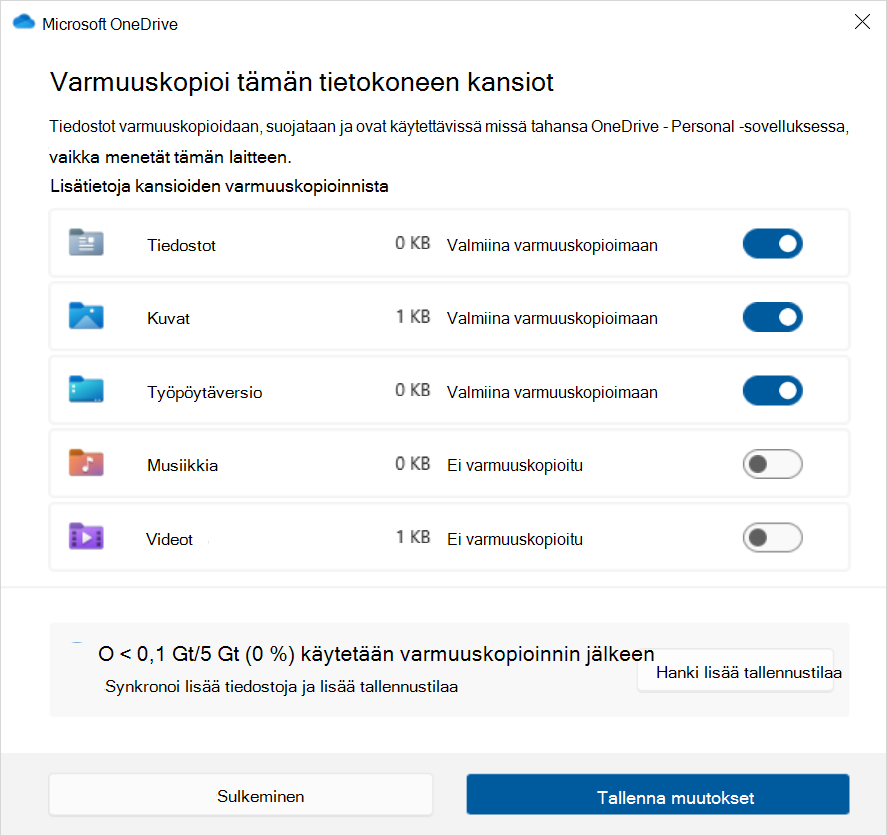
Task: Click the storage usage text 0,1 Gt/5 Gt
Action: 376,654
